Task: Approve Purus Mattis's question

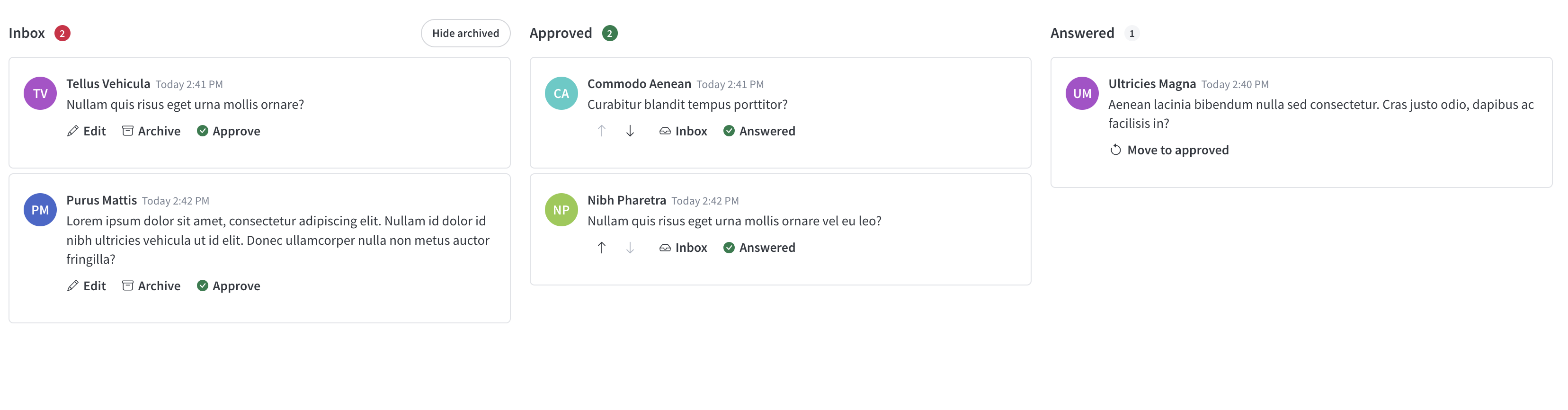Action: (x=228, y=286)
